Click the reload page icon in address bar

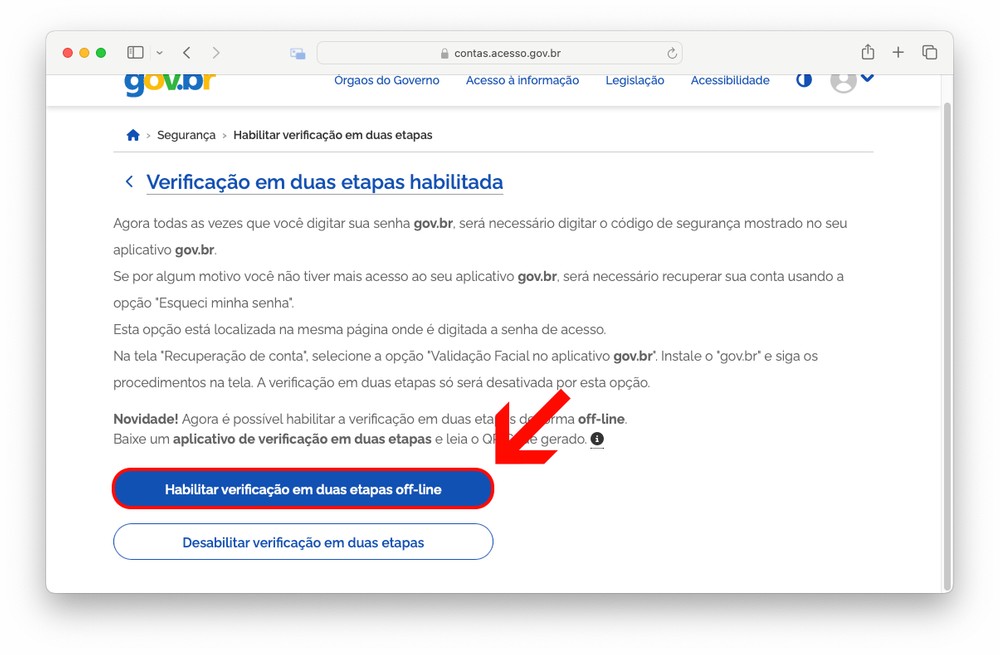click(672, 53)
